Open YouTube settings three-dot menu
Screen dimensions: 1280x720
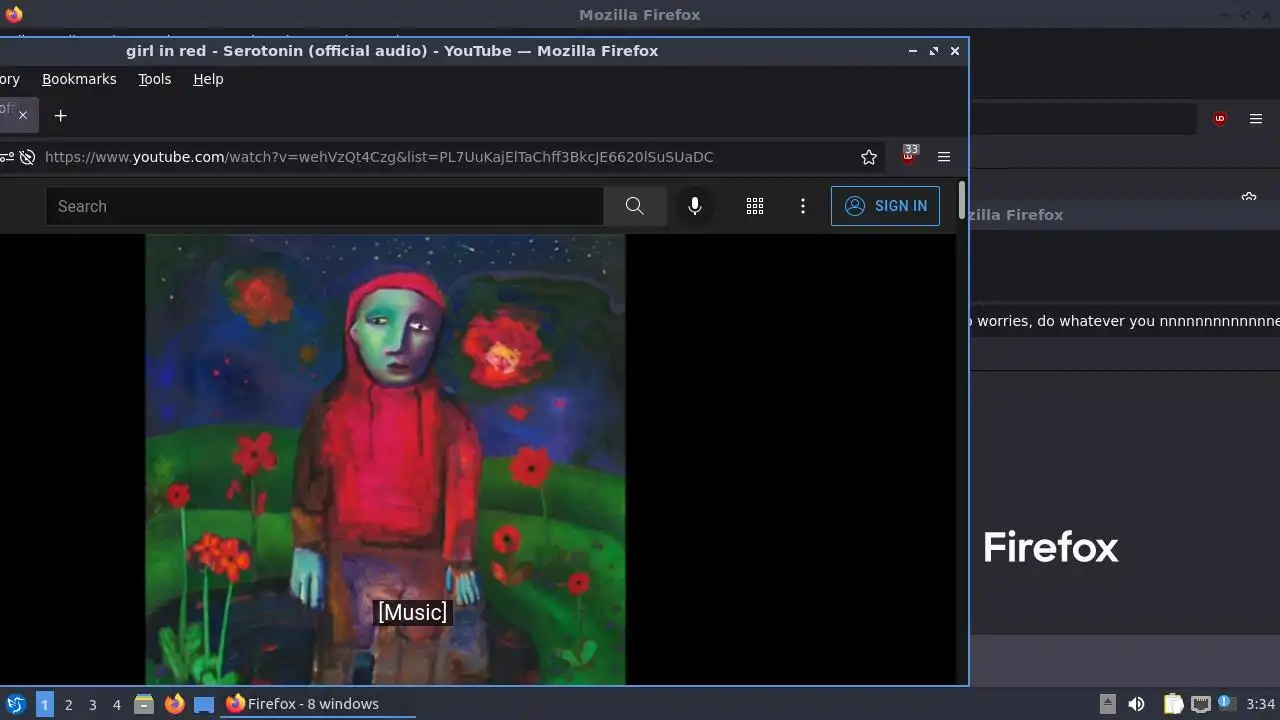coord(803,206)
